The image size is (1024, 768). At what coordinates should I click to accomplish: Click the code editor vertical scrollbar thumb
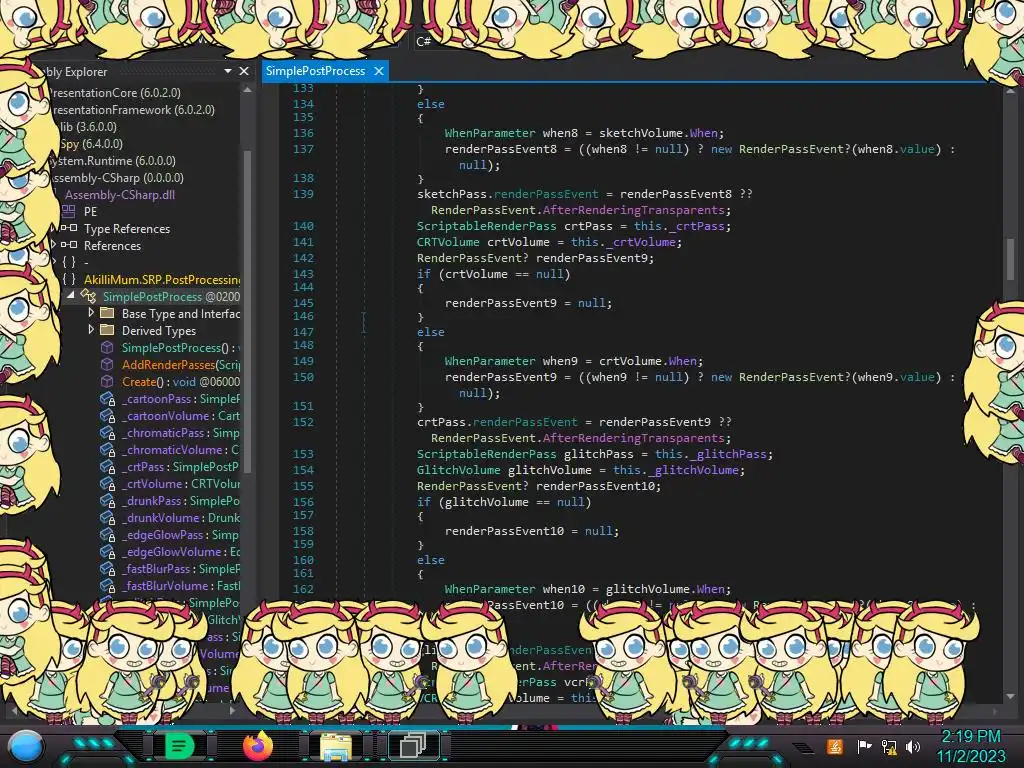(1010, 259)
